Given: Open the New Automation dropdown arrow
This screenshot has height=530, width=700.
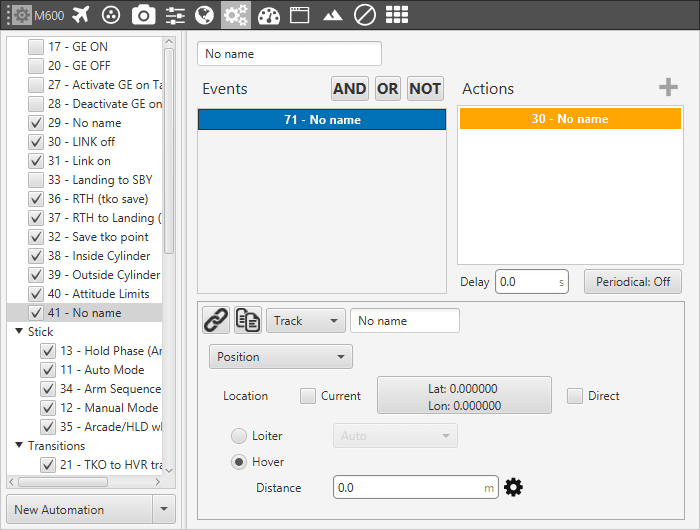Looking at the screenshot, I should 164,509.
